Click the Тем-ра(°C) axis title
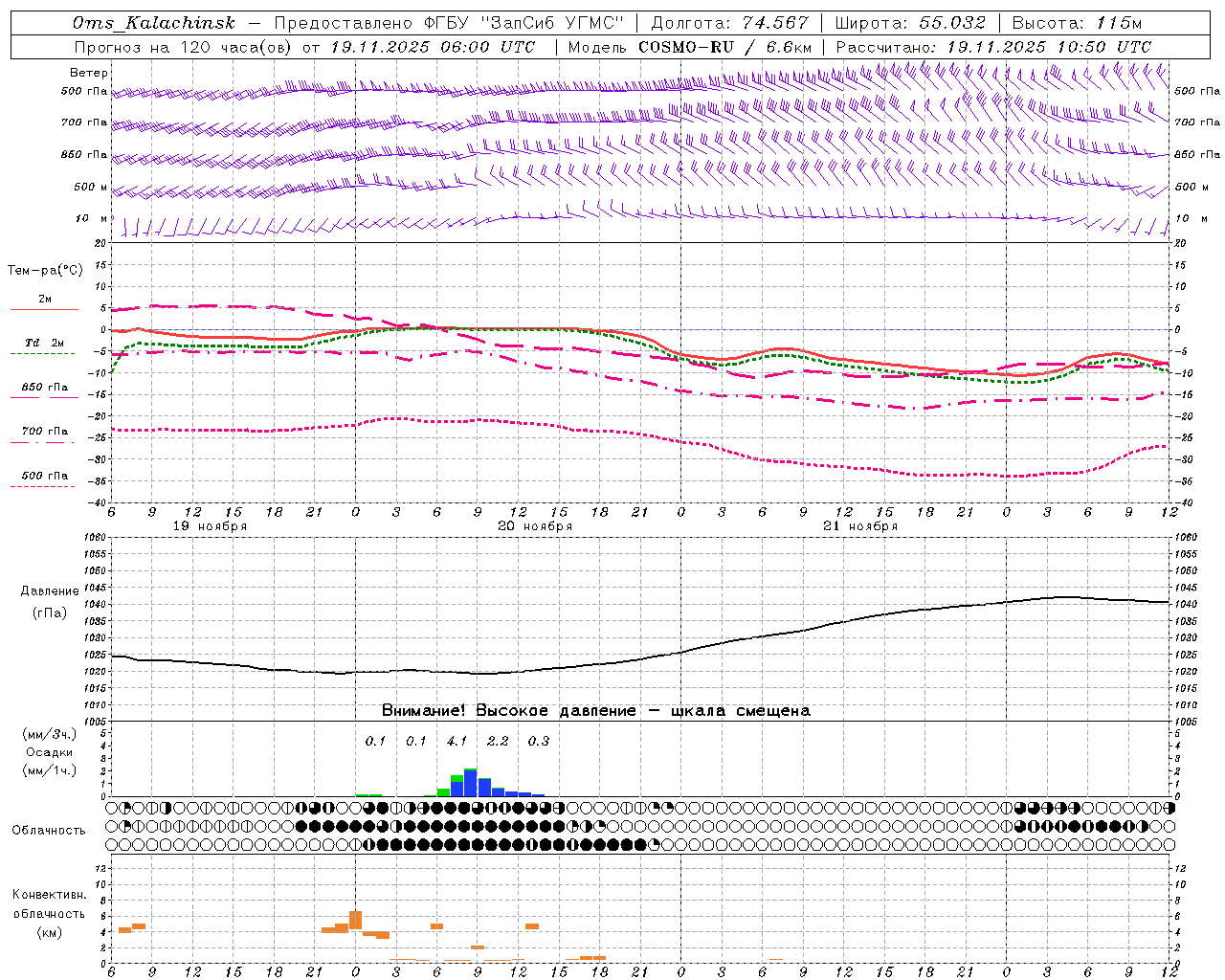The height and width of the screenshot is (980, 1225). 45,271
